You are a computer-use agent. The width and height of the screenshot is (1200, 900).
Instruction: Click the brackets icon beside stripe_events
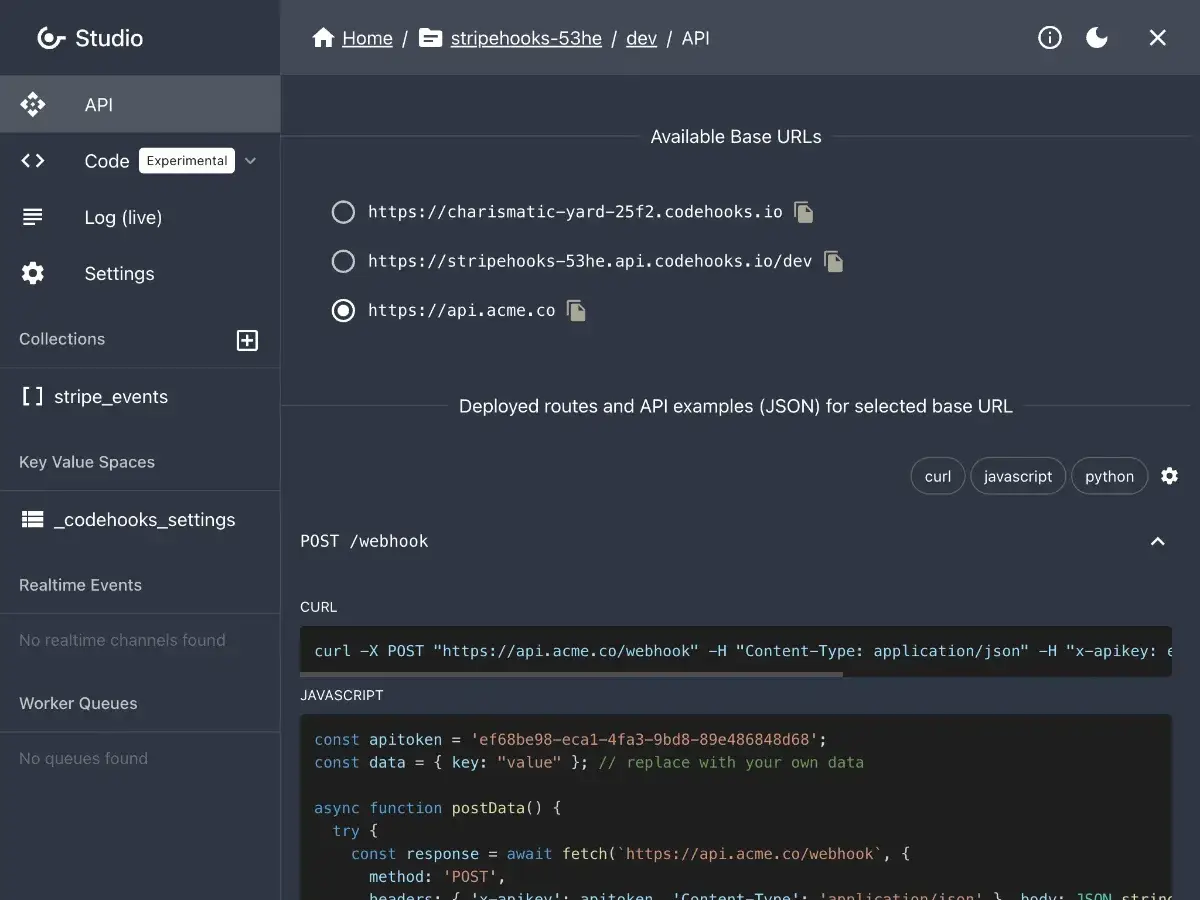point(32,397)
